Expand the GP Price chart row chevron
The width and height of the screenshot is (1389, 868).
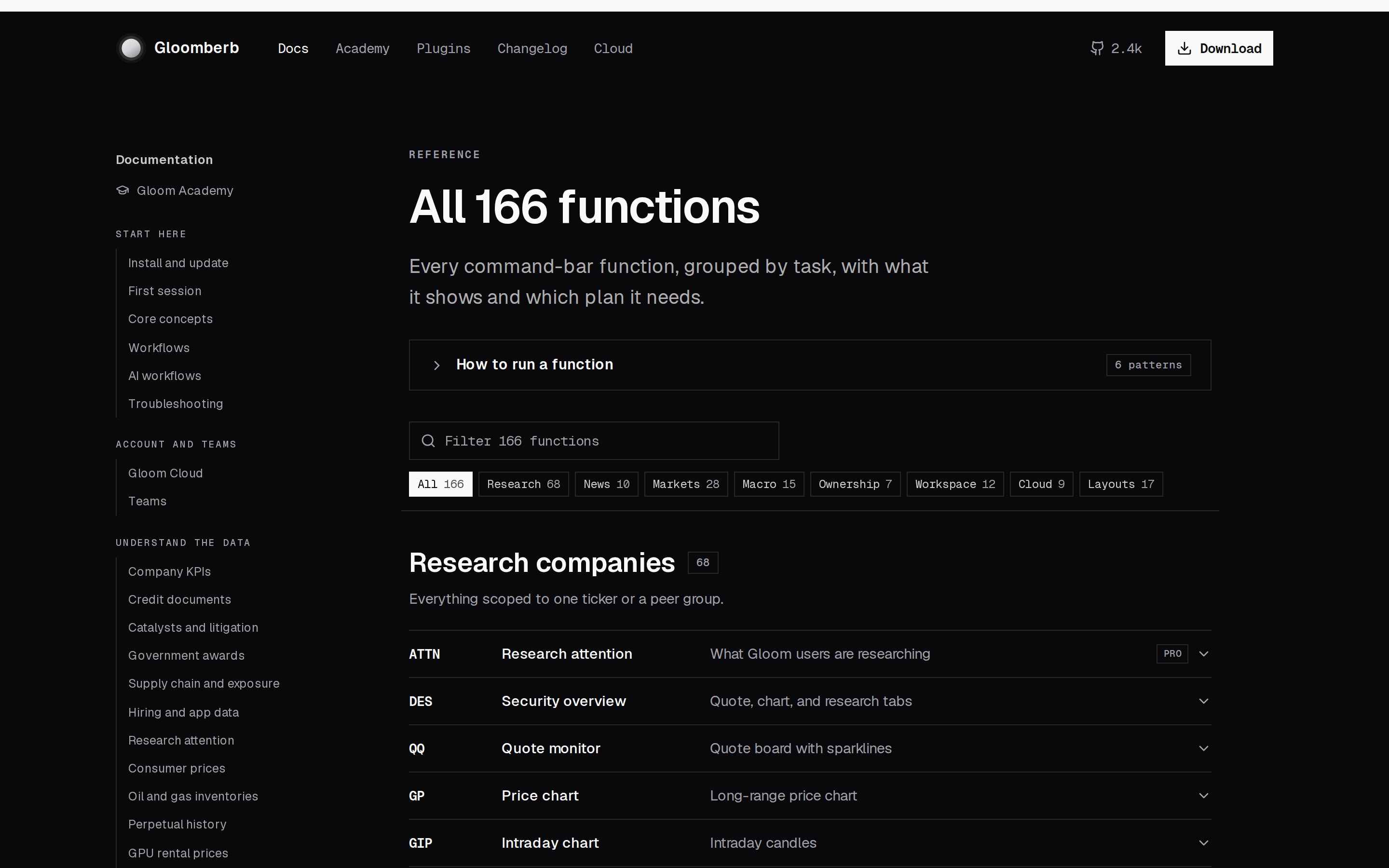point(1204,796)
